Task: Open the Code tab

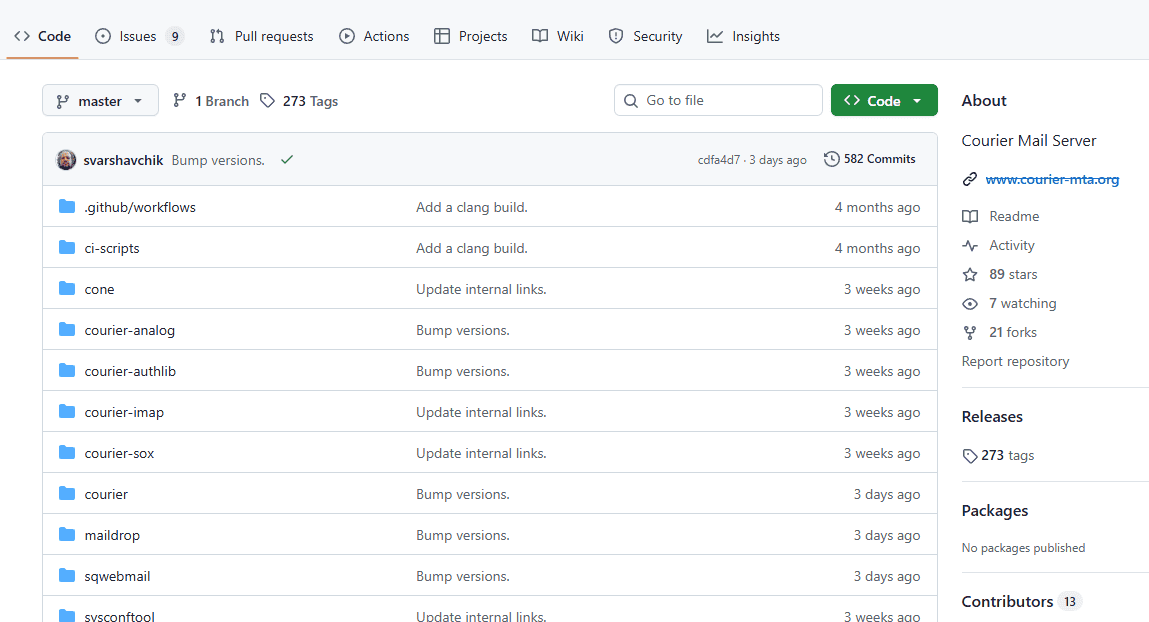Action: pos(43,36)
